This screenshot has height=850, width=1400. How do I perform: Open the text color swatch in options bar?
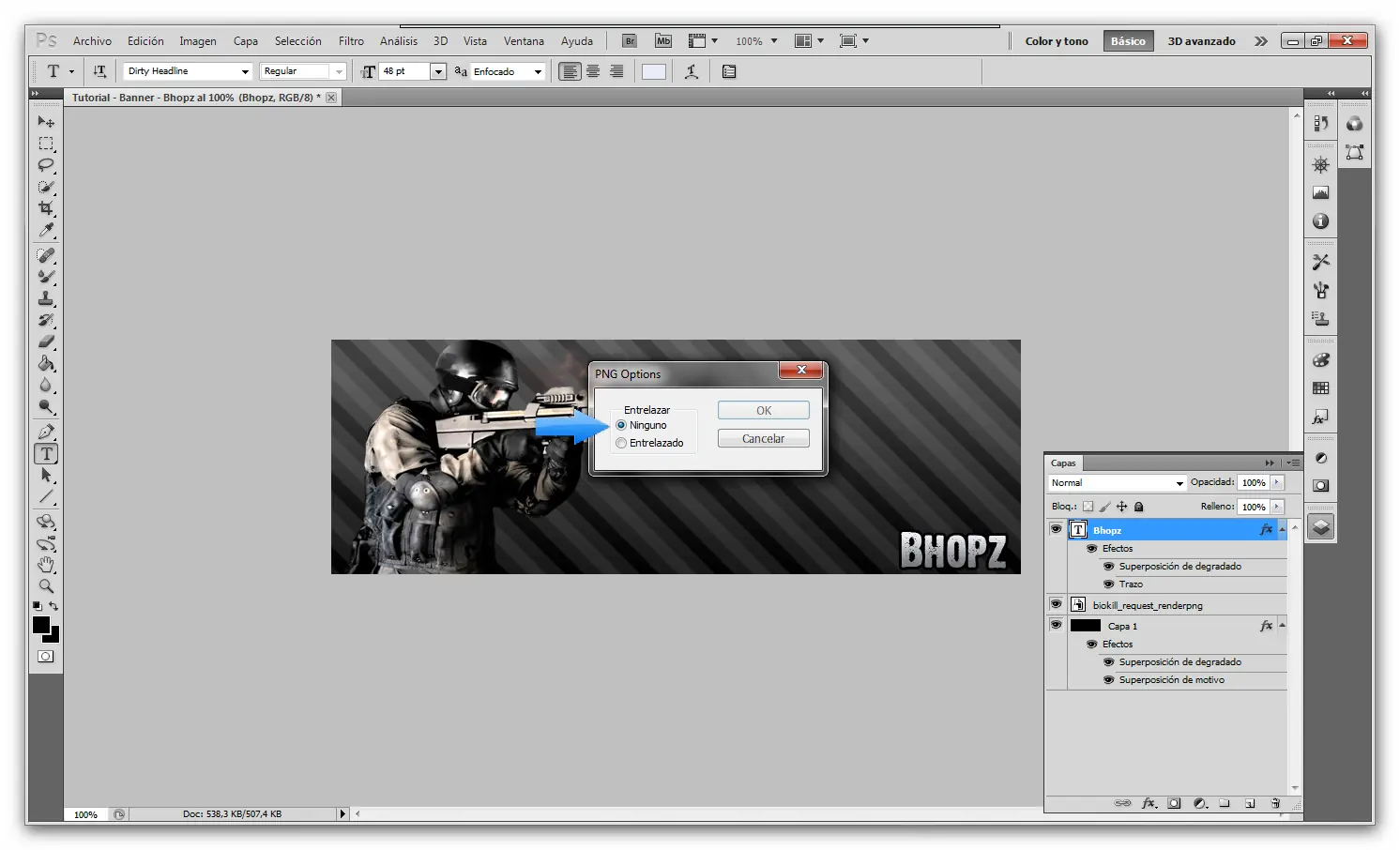tap(654, 71)
